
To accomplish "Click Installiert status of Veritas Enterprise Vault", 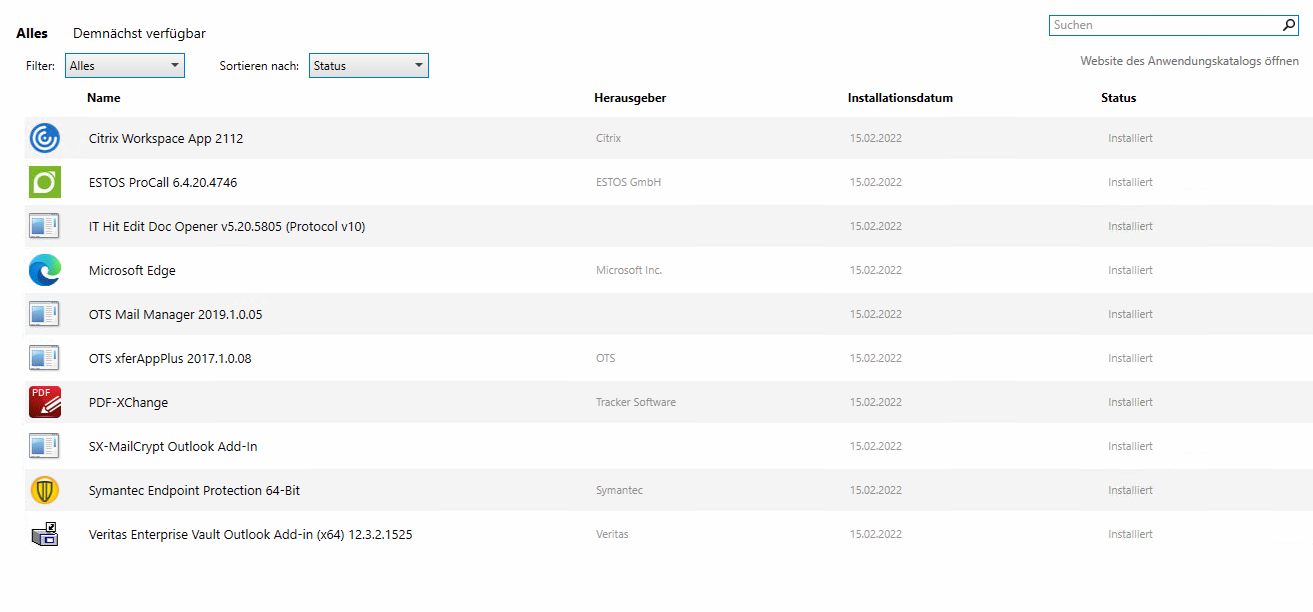I will tap(1130, 534).
